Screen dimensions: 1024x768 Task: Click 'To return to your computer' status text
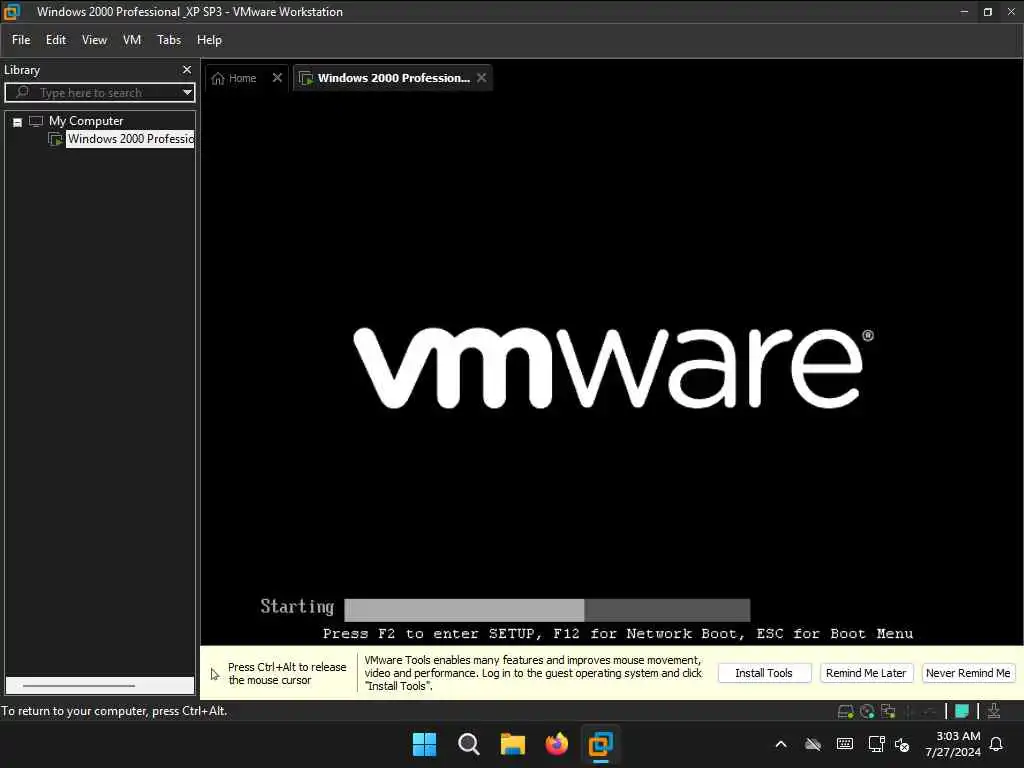coord(114,711)
